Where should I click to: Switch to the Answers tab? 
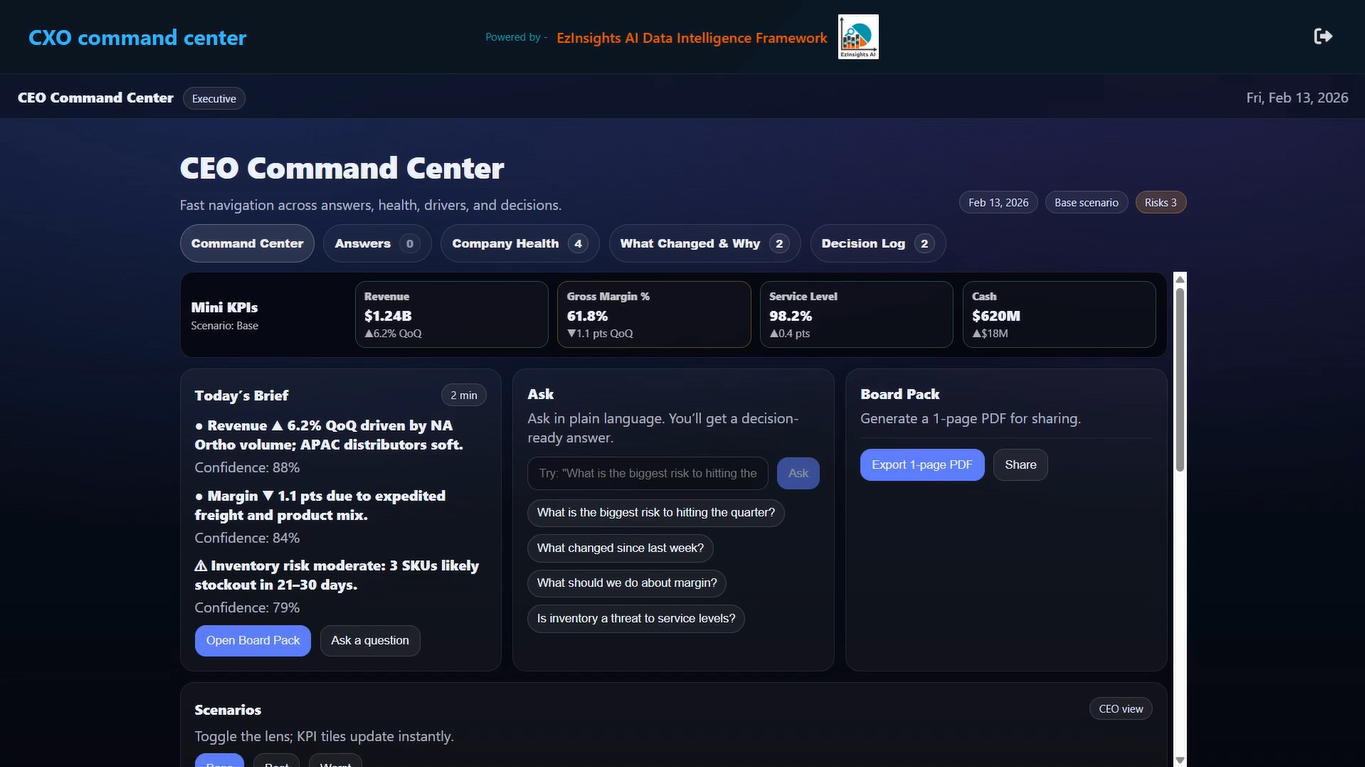pos(377,243)
